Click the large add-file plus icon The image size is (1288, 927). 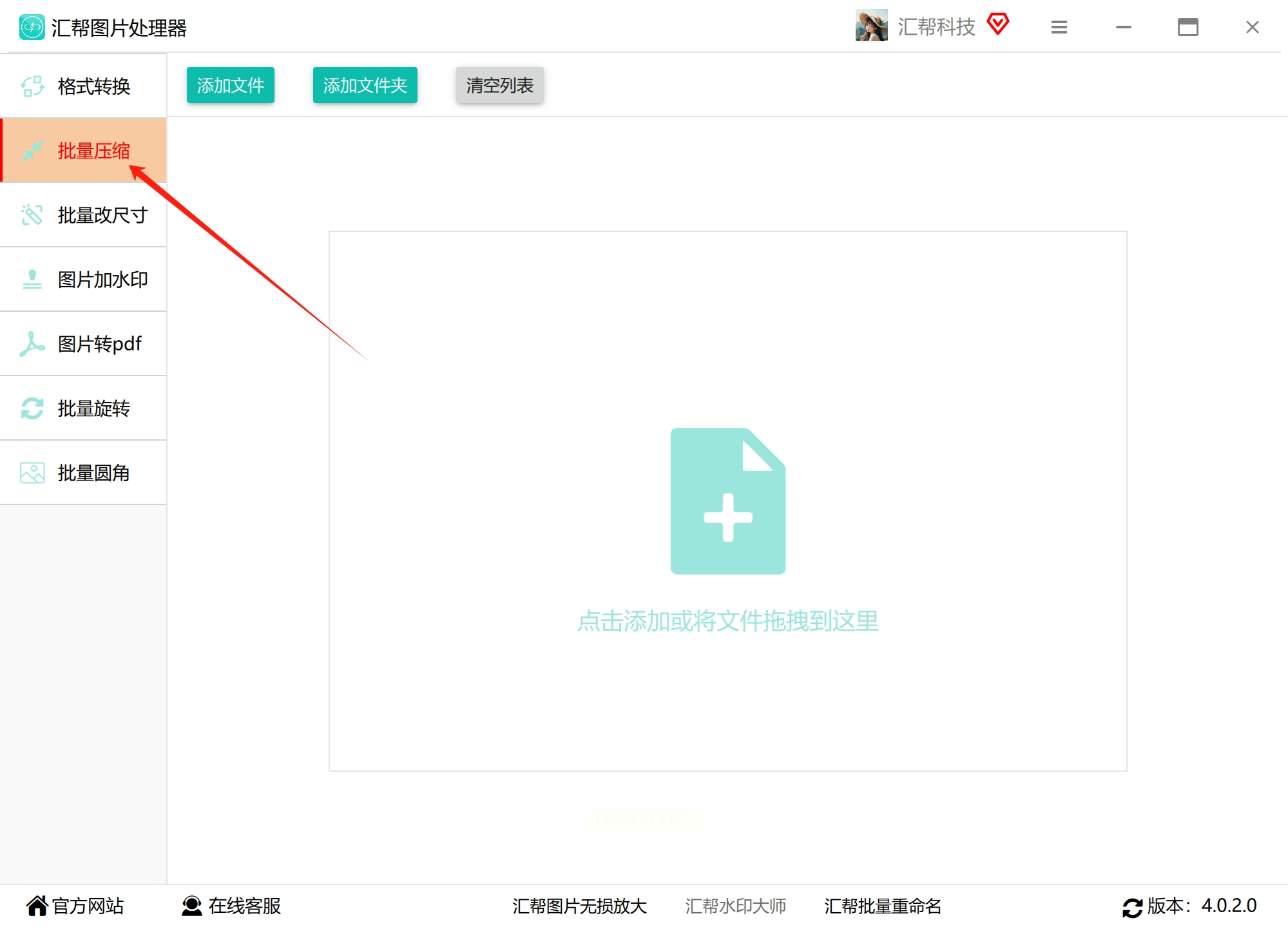click(727, 501)
